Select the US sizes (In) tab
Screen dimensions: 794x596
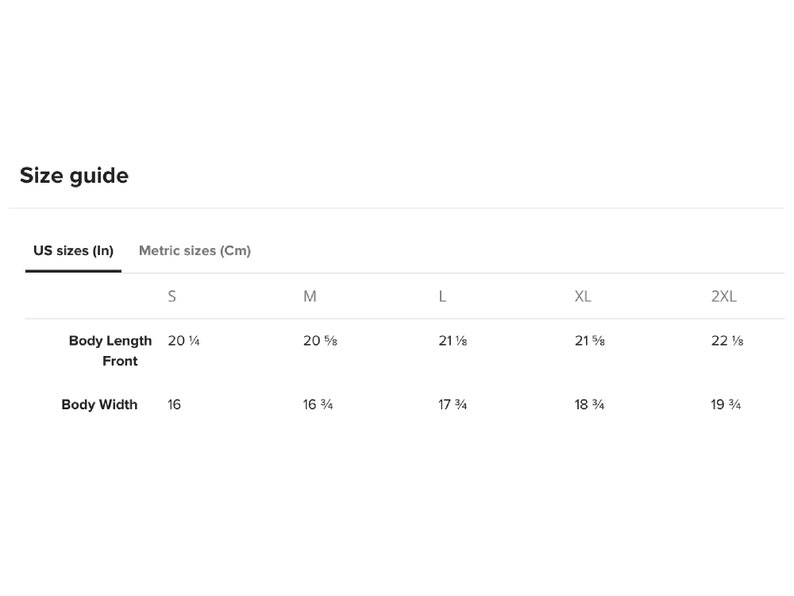point(73,251)
